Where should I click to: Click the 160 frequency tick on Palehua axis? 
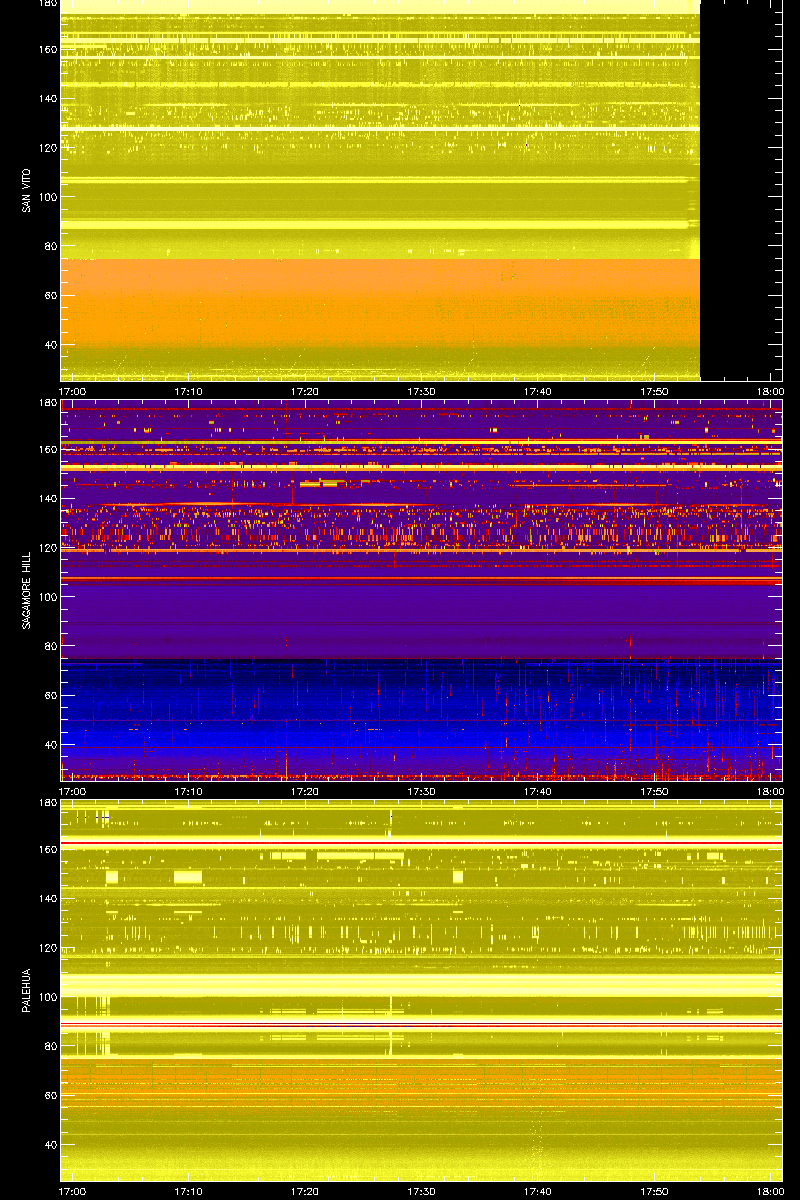tap(47, 849)
